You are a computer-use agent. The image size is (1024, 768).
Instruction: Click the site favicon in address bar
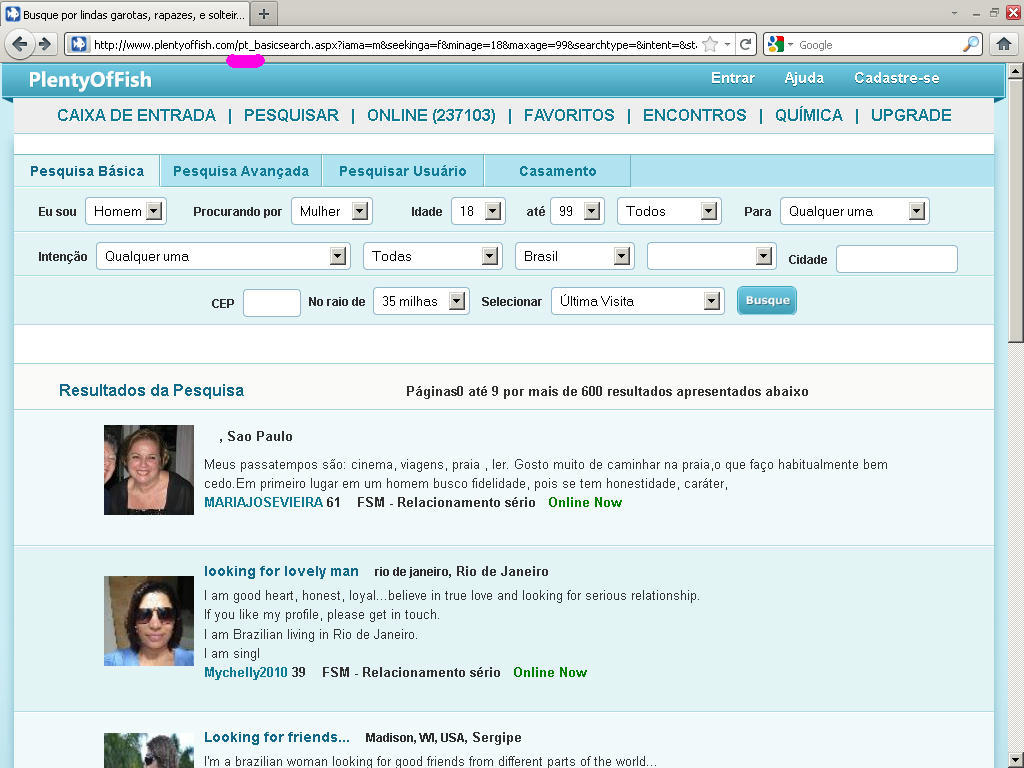coord(79,44)
